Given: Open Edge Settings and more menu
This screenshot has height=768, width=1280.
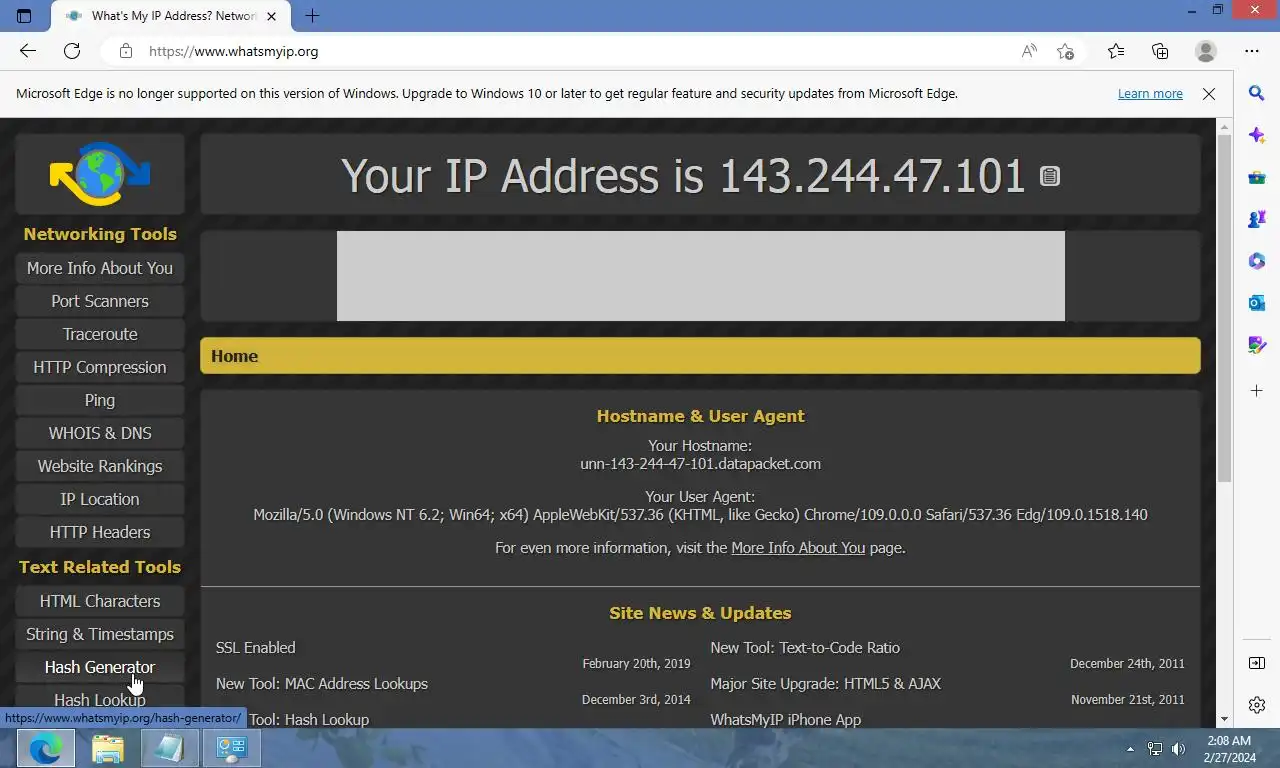Looking at the screenshot, I should 1252,51.
